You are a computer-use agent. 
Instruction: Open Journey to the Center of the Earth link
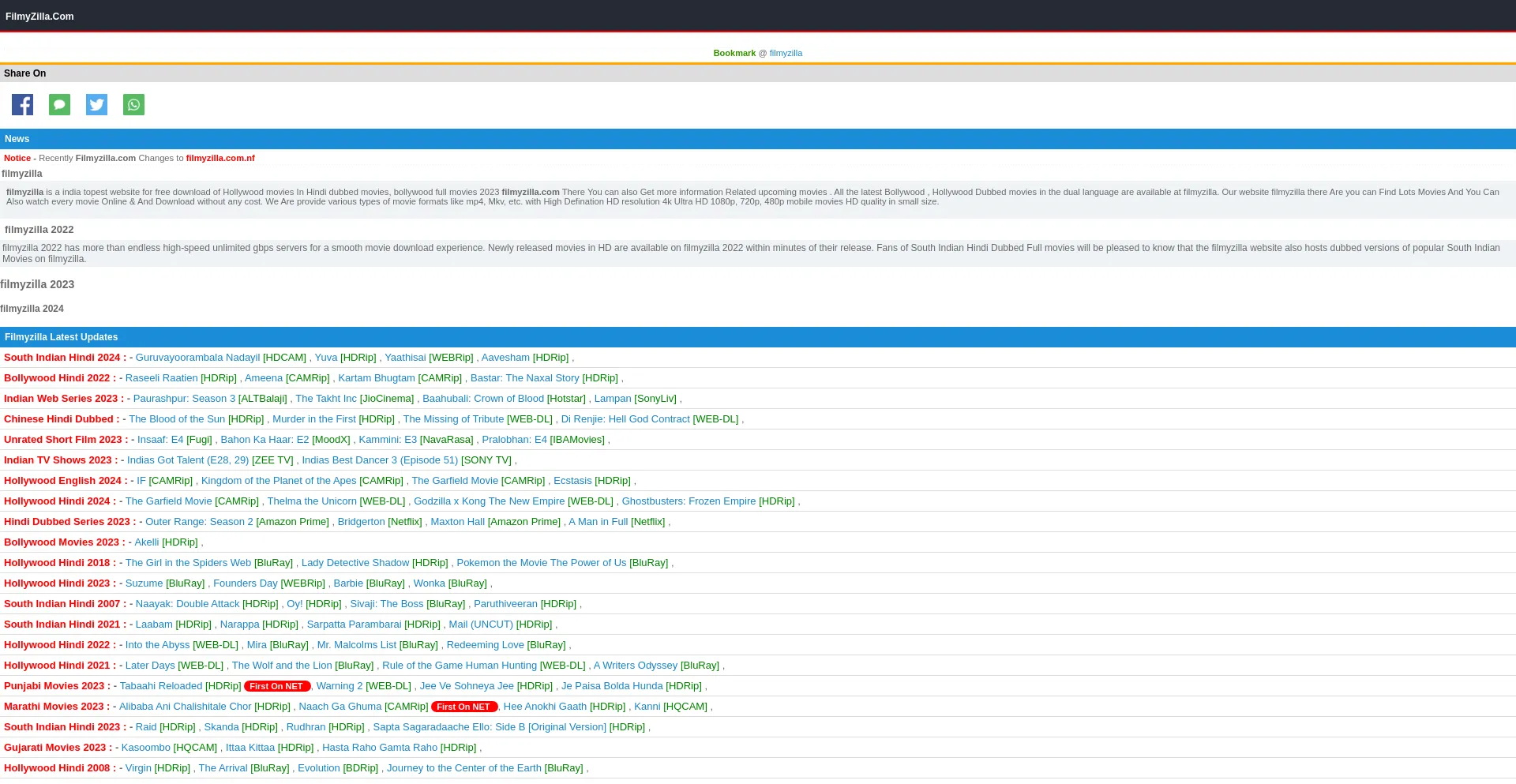[464, 768]
